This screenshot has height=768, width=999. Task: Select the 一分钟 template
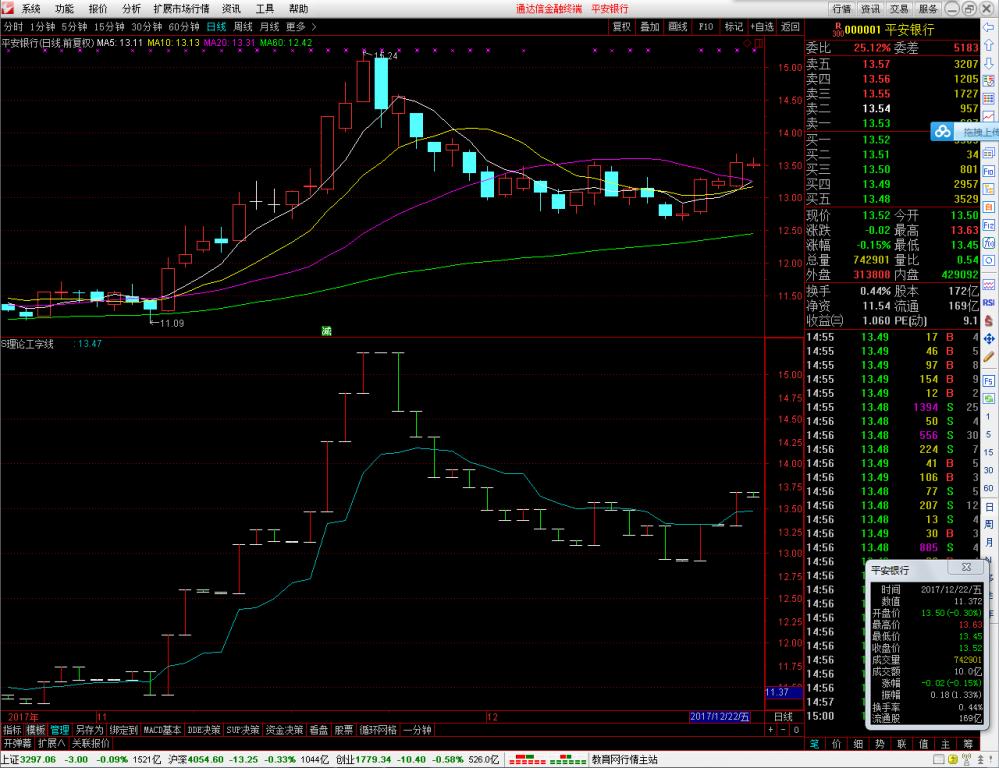tap(417, 730)
